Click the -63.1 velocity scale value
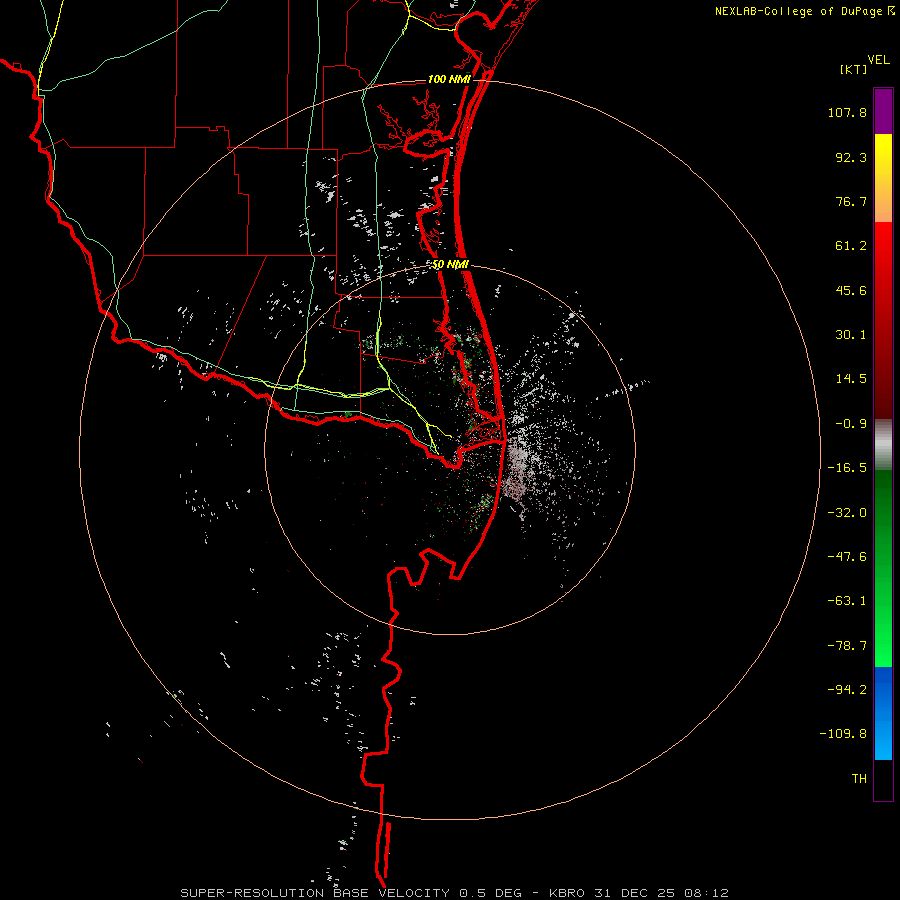This screenshot has height=900, width=900. (x=847, y=601)
